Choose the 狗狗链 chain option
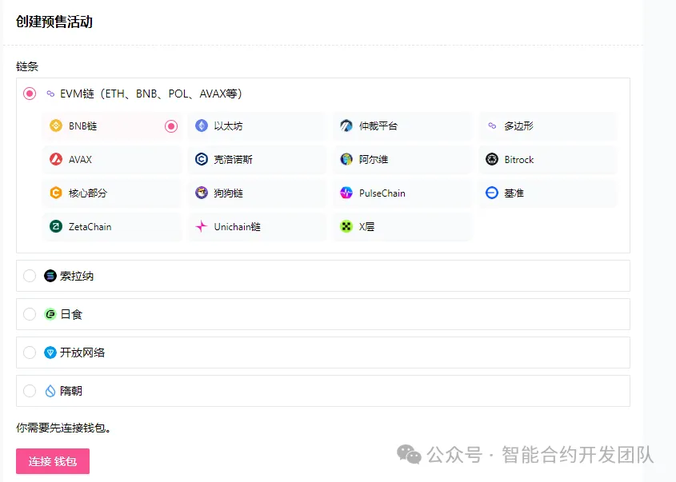 click(257, 193)
